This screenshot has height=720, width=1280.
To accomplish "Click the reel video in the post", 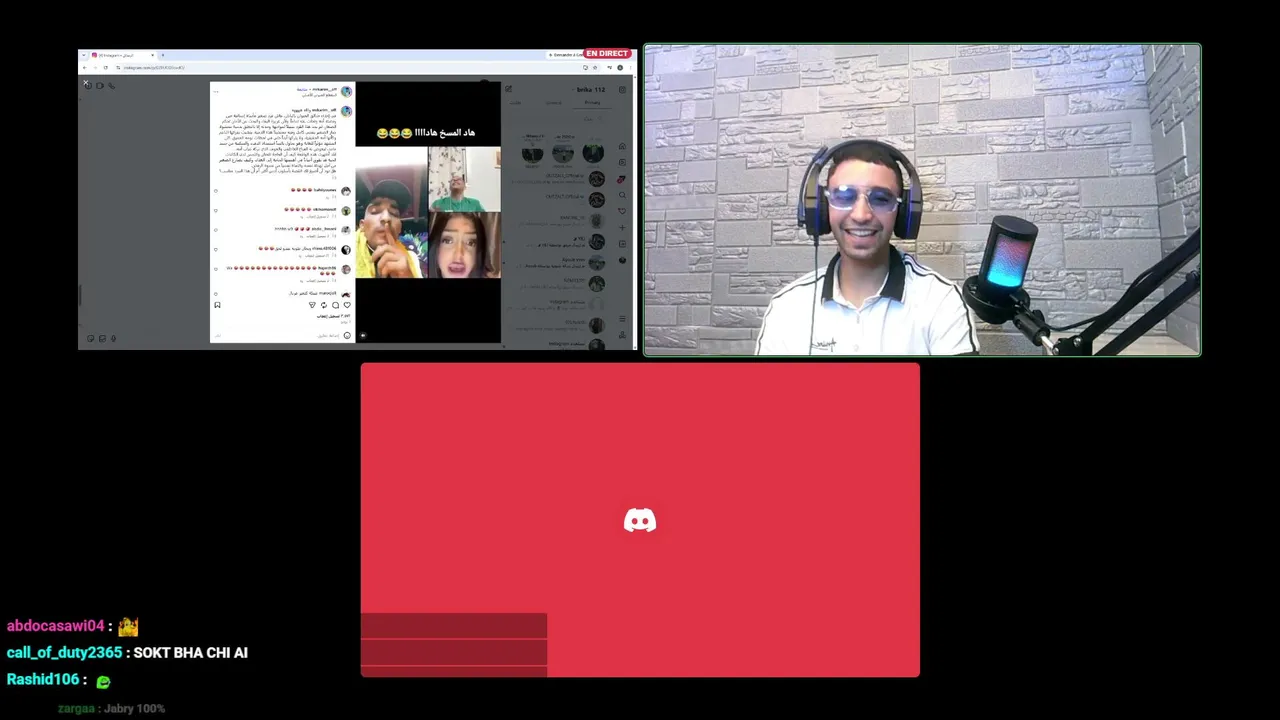I will [428, 212].
